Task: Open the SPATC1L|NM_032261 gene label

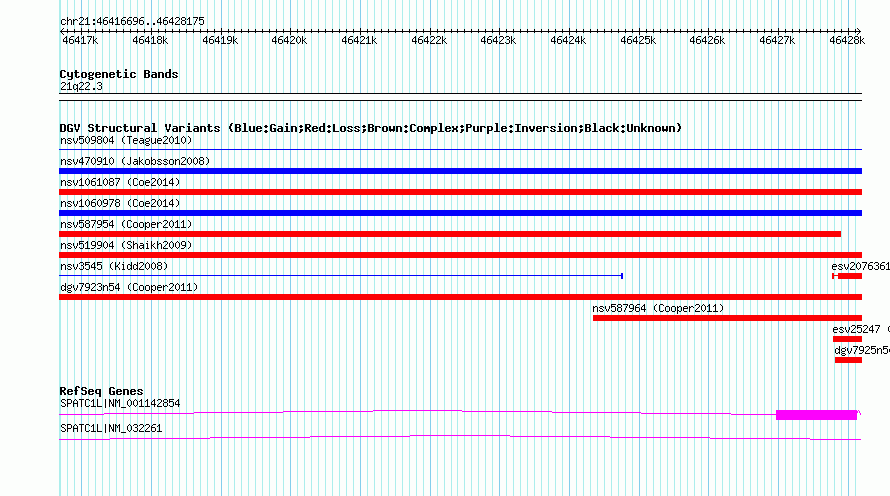Action: (x=111, y=428)
